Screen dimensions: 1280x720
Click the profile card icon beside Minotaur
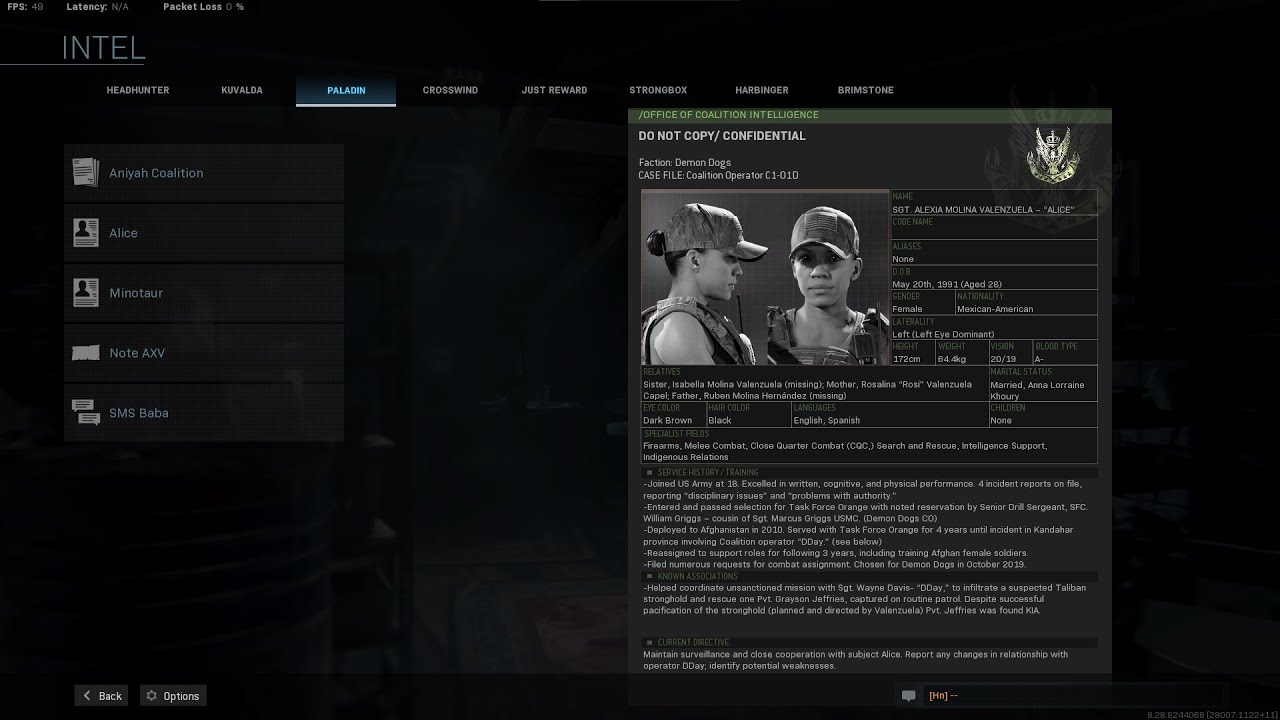[x=86, y=292]
